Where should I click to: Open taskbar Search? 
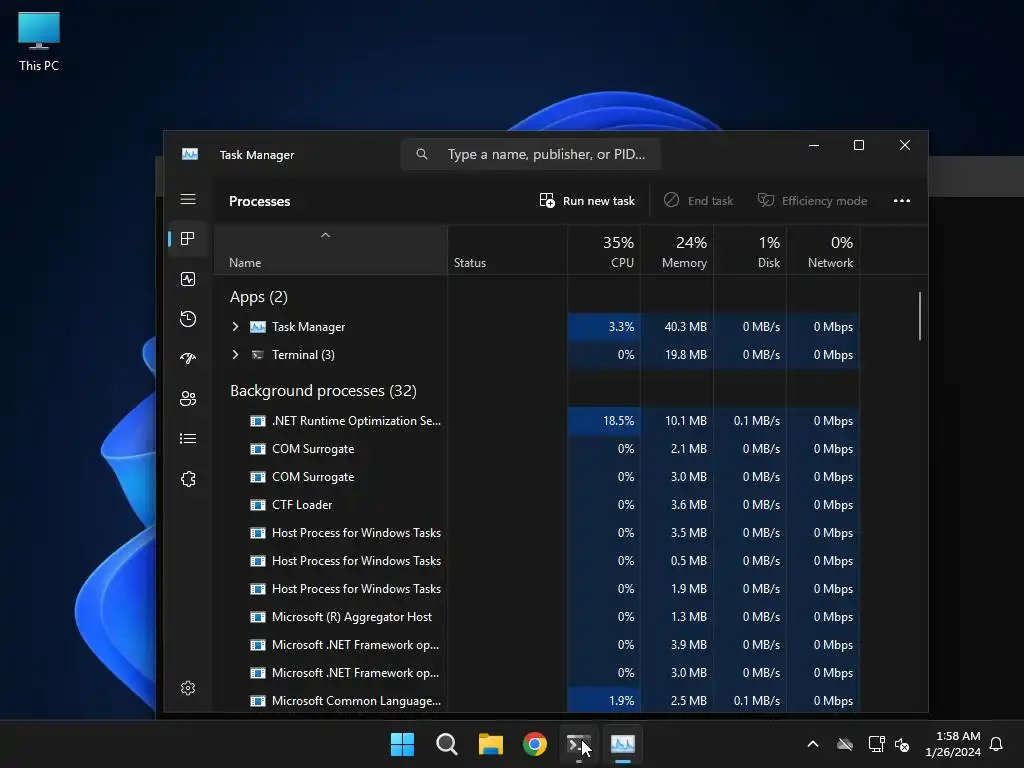[x=447, y=744]
